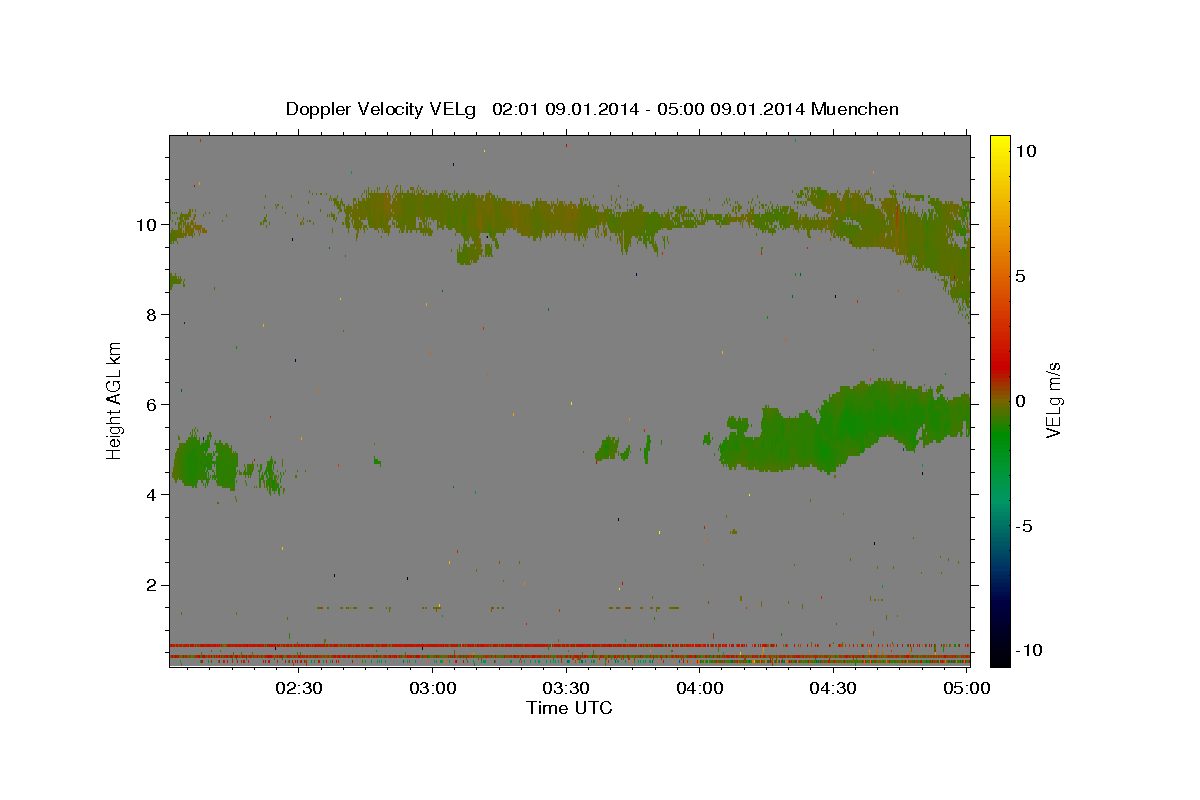Click the height tick label 8
The width and height of the screenshot is (1200, 800).
152,315
